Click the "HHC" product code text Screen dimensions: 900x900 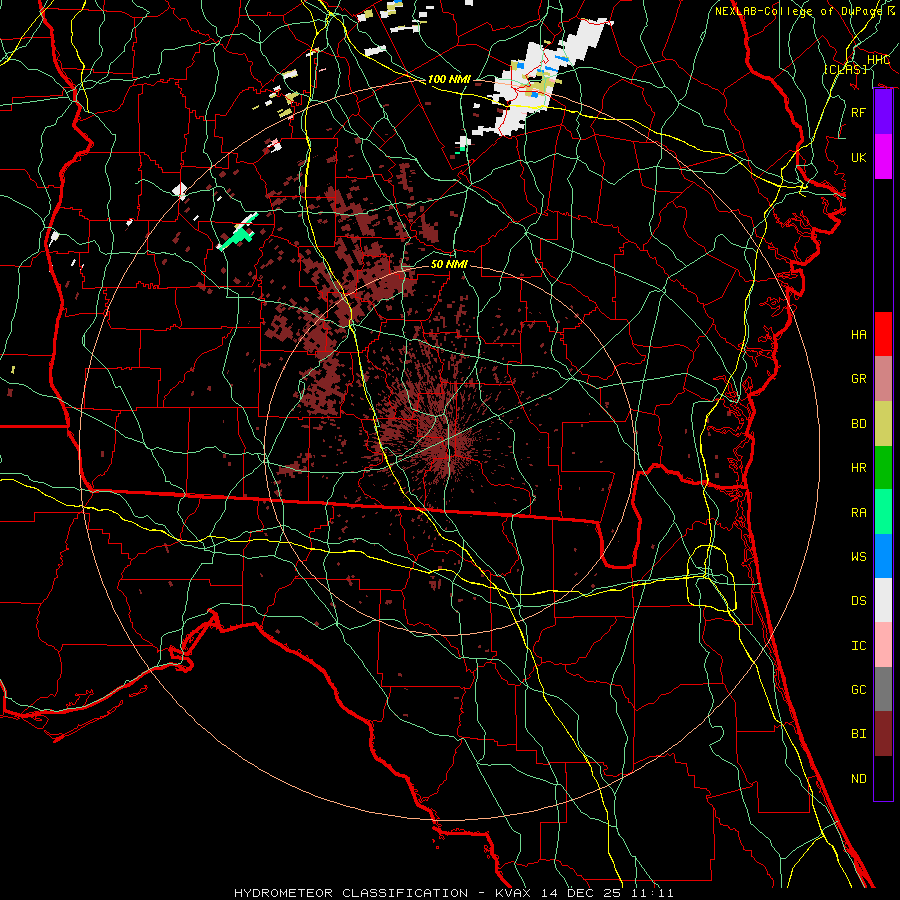tap(878, 60)
